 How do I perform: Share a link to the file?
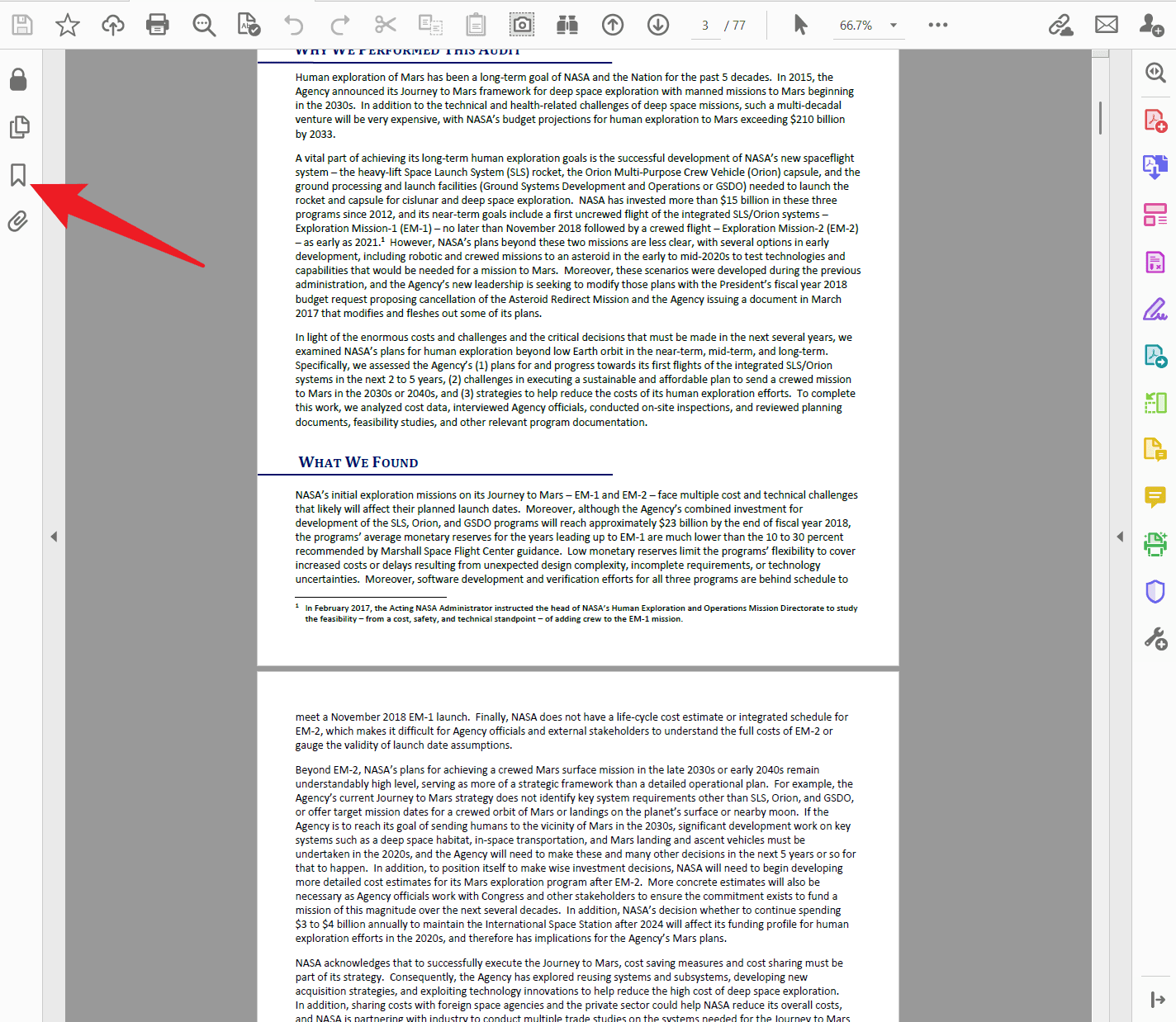point(1060,25)
